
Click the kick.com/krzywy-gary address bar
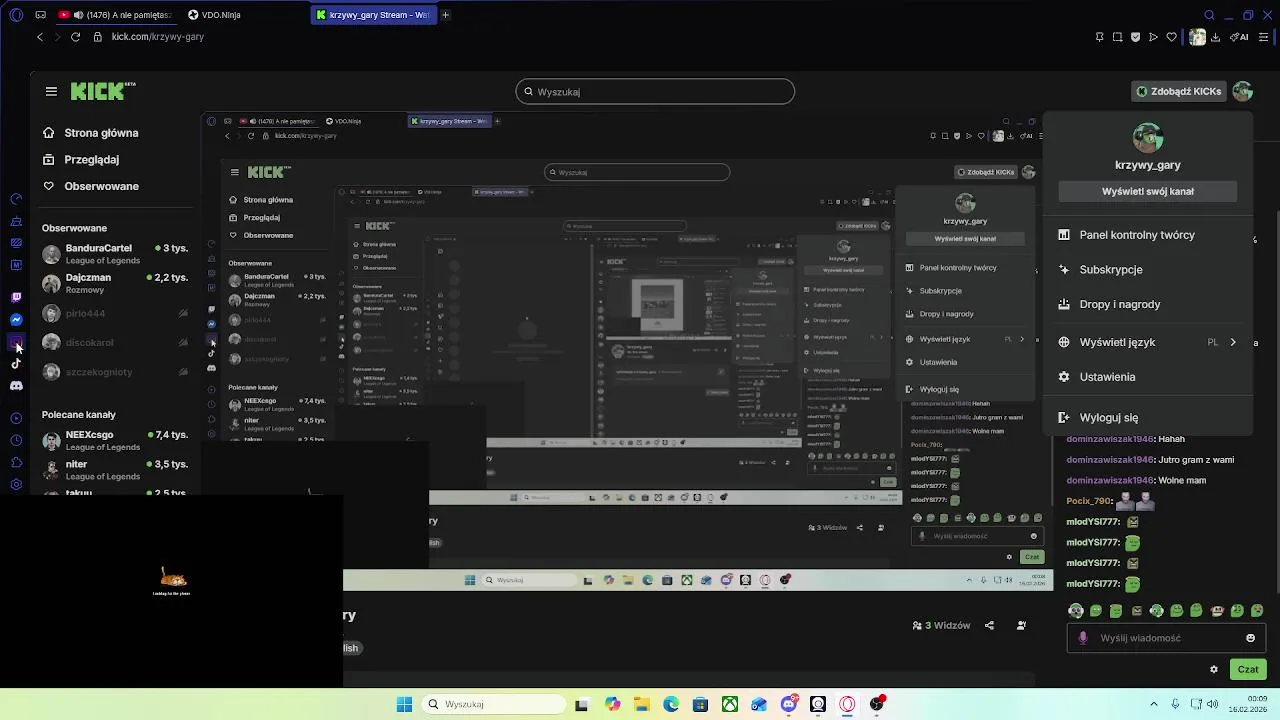click(x=158, y=37)
